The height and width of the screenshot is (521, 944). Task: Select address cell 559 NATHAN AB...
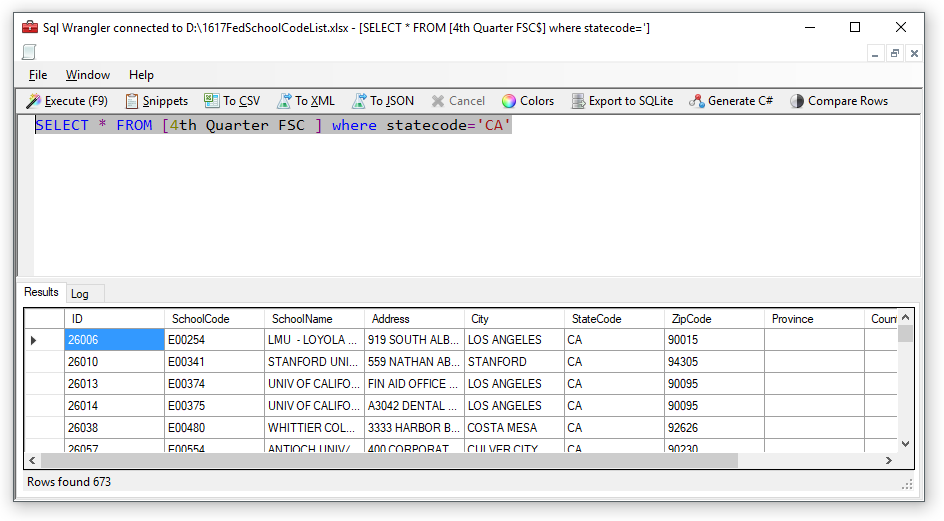click(x=414, y=361)
